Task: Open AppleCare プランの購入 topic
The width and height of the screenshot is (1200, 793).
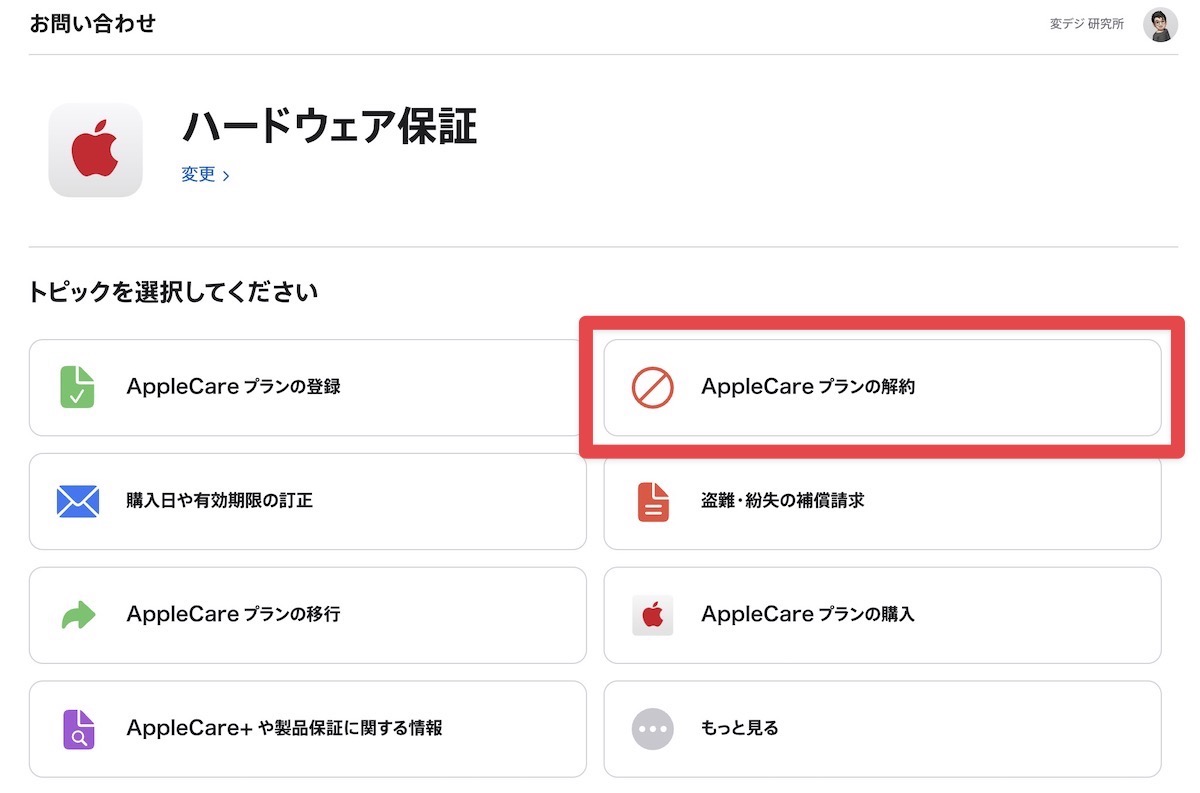Action: 882,615
